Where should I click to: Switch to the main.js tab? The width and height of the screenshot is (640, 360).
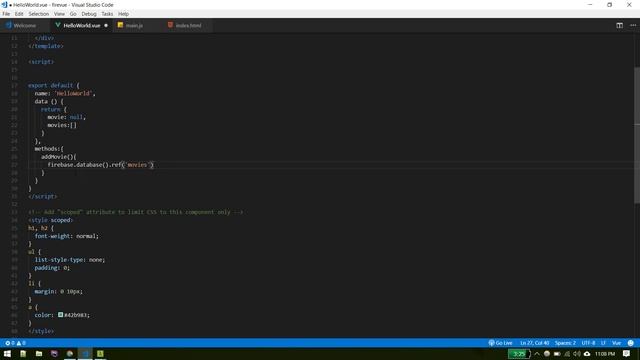(134, 25)
